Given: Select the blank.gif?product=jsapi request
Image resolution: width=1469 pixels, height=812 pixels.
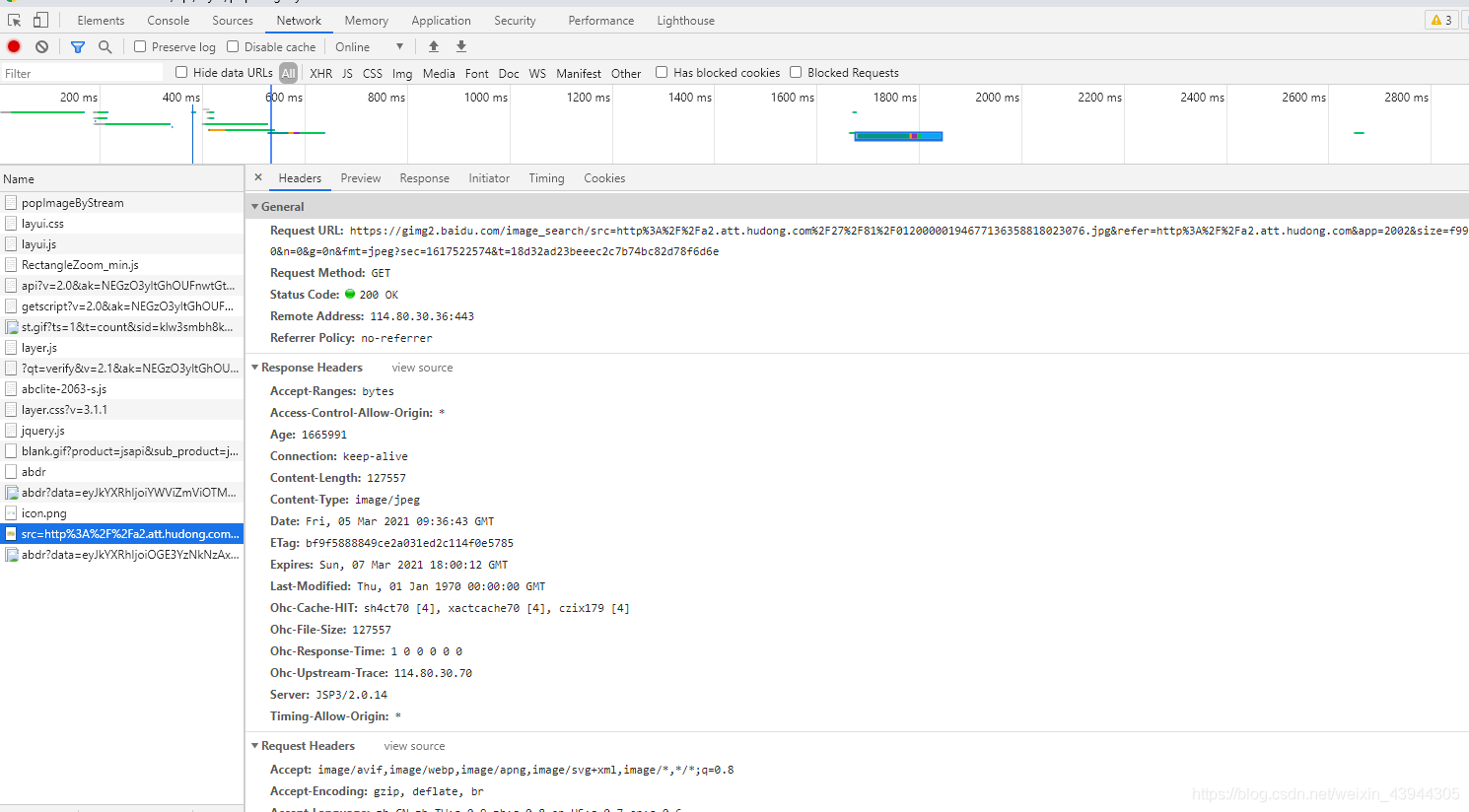Looking at the screenshot, I should (x=121, y=451).
